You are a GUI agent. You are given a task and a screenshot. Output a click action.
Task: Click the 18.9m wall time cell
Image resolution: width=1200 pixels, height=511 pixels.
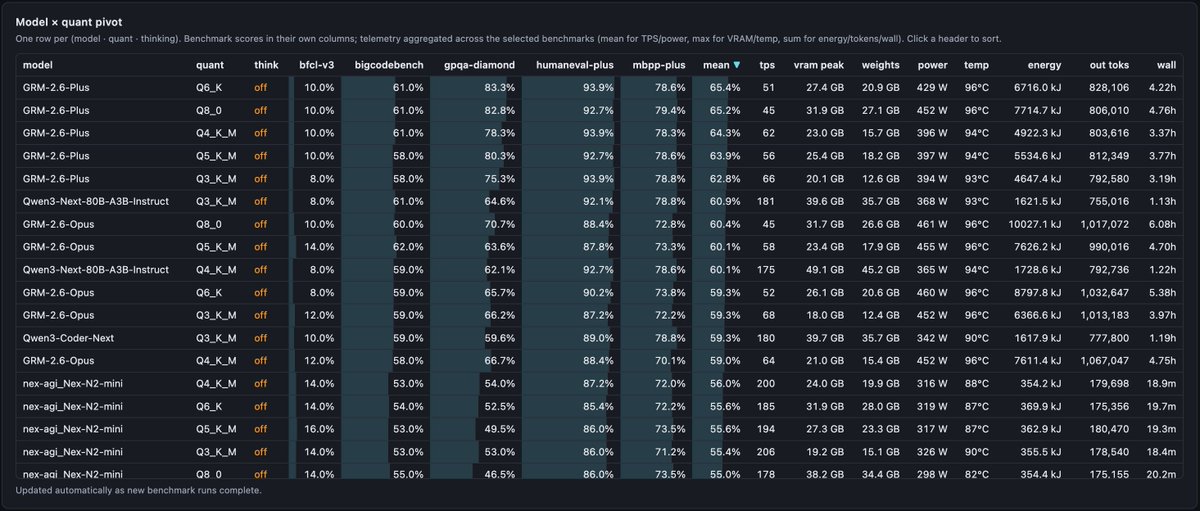(x=1160, y=384)
